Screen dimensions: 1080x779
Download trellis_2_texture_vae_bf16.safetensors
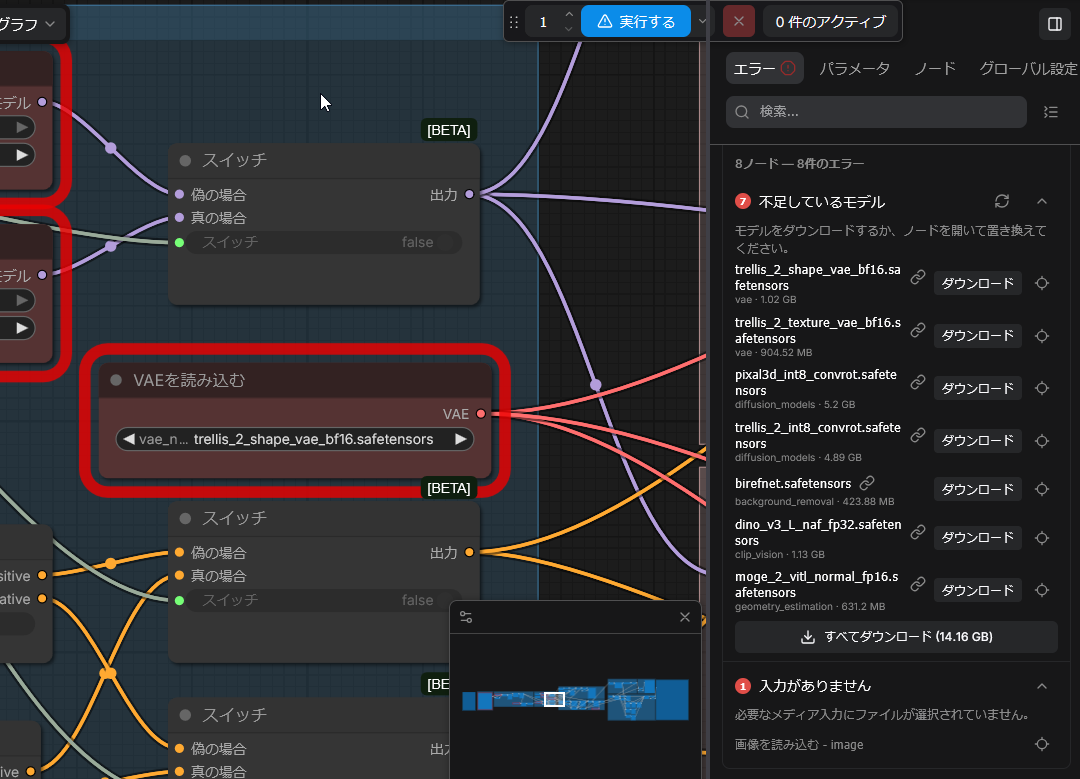(x=977, y=335)
